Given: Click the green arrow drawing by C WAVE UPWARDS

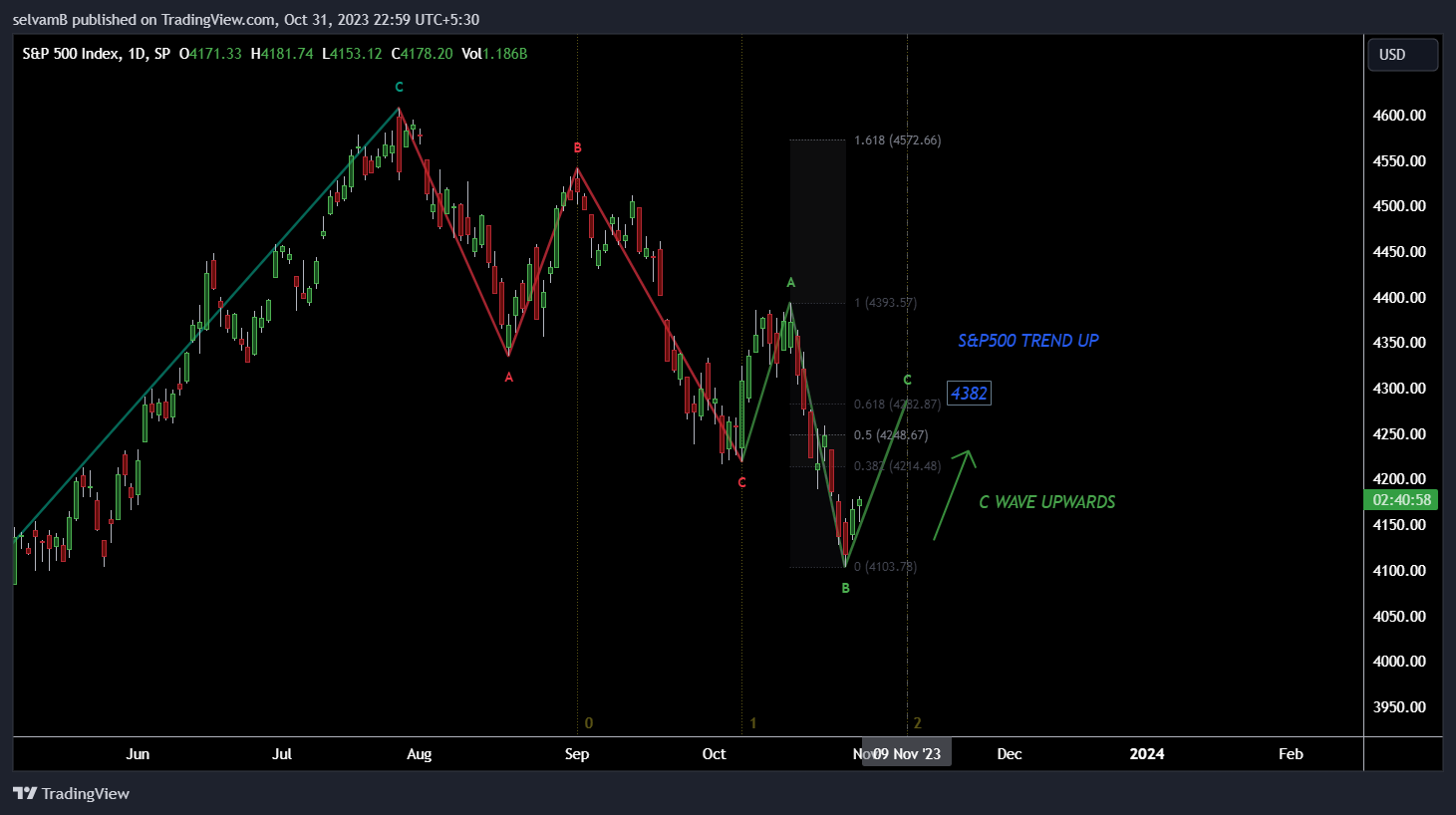Looking at the screenshot, I should click(953, 495).
